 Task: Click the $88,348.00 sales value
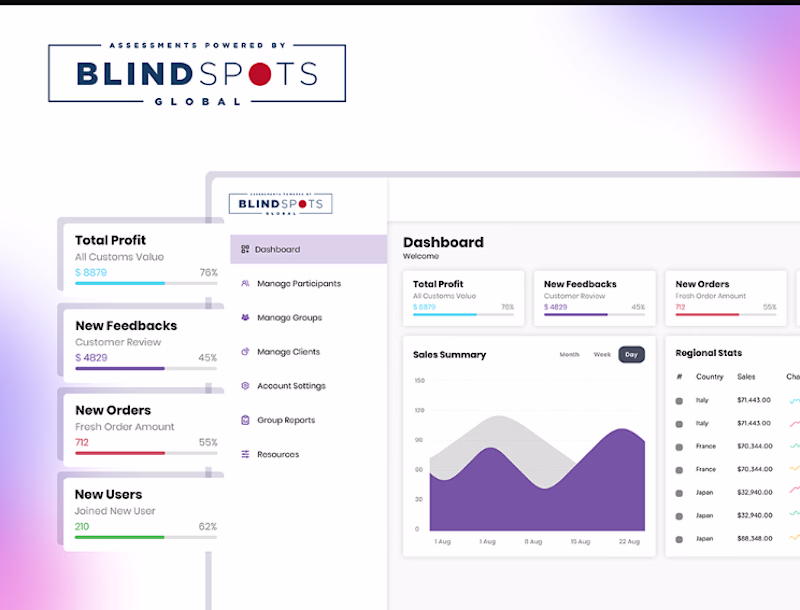tap(755, 539)
